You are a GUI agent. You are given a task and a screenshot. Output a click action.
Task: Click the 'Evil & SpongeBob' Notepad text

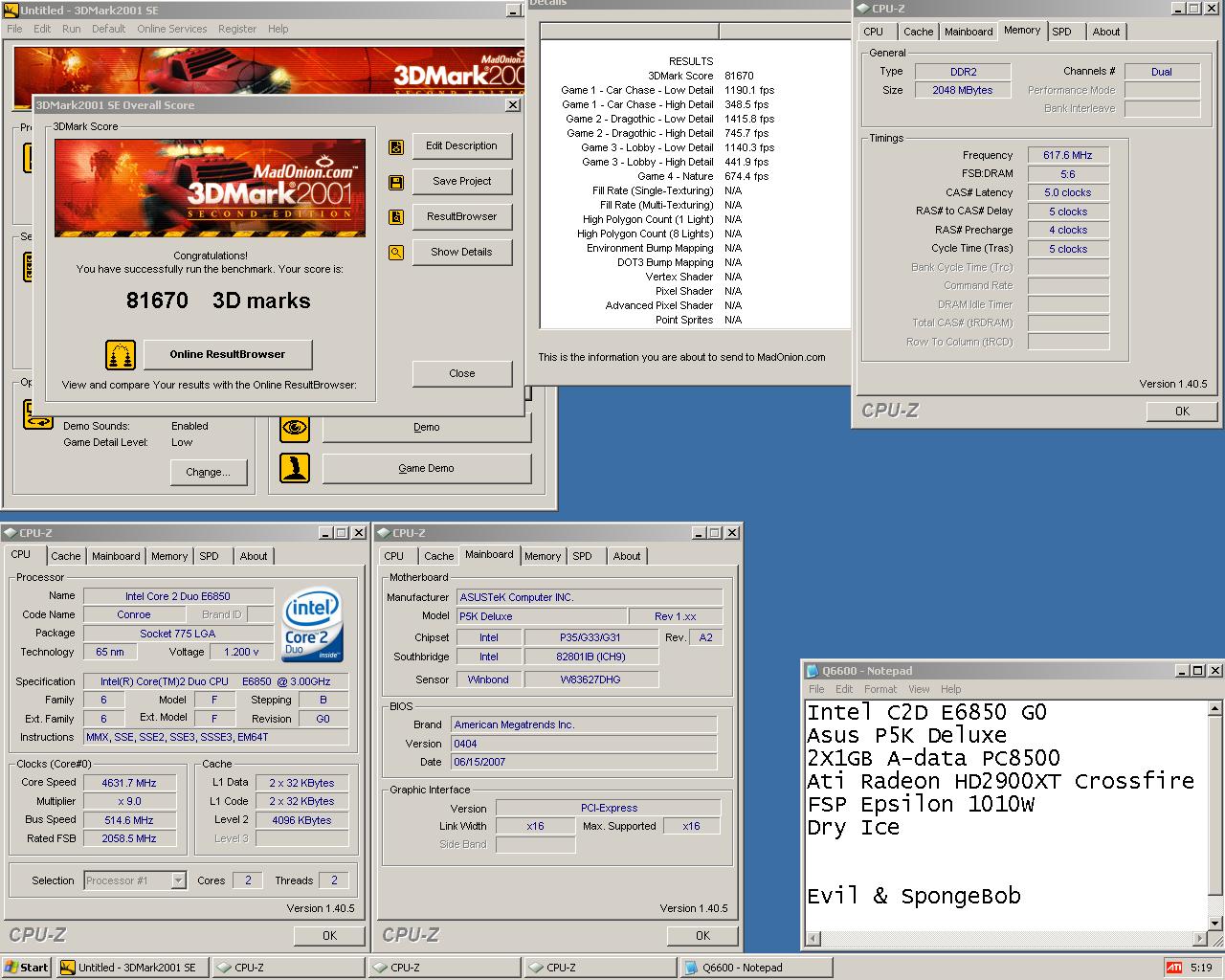pyautogui.click(x=914, y=897)
